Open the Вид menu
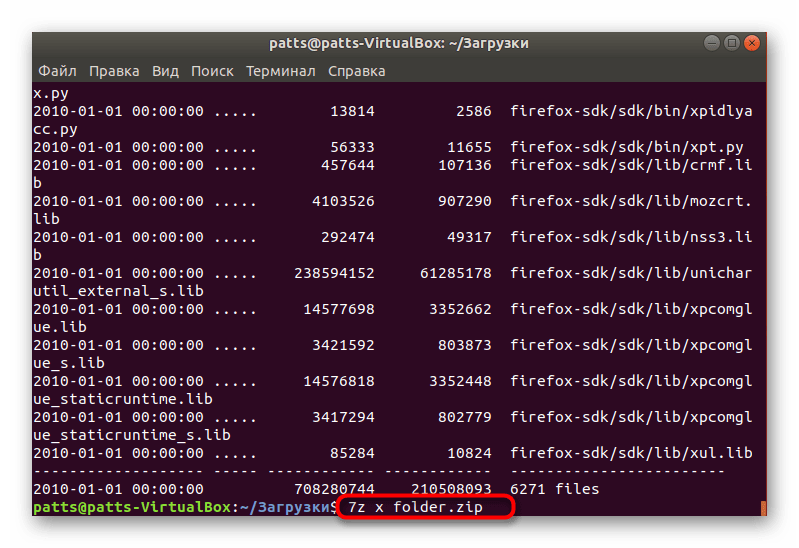This screenshot has height=548, width=799. pyautogui.click(x=165, y=71)
